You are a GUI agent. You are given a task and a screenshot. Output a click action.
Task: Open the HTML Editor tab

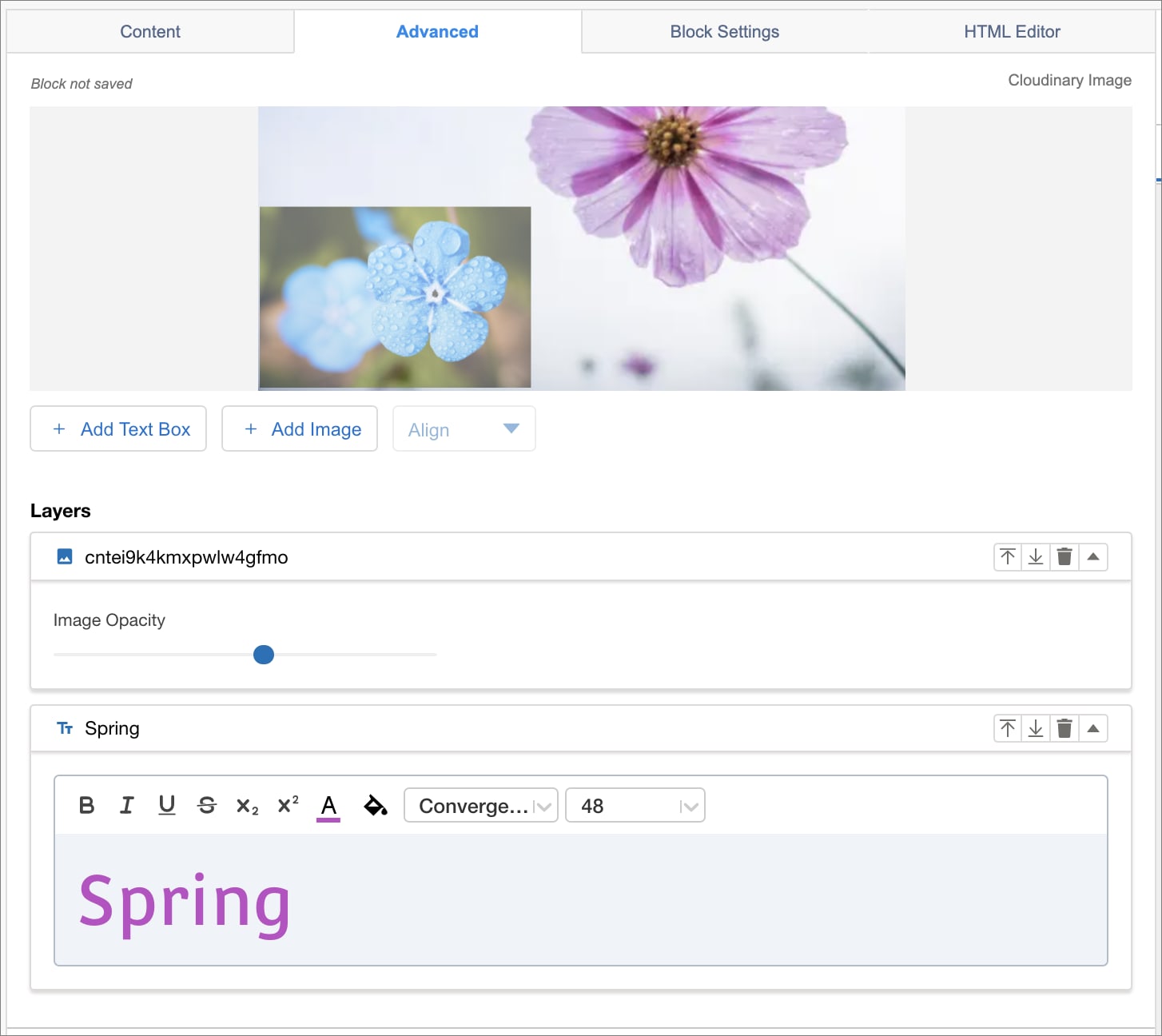pos(1011,32)
